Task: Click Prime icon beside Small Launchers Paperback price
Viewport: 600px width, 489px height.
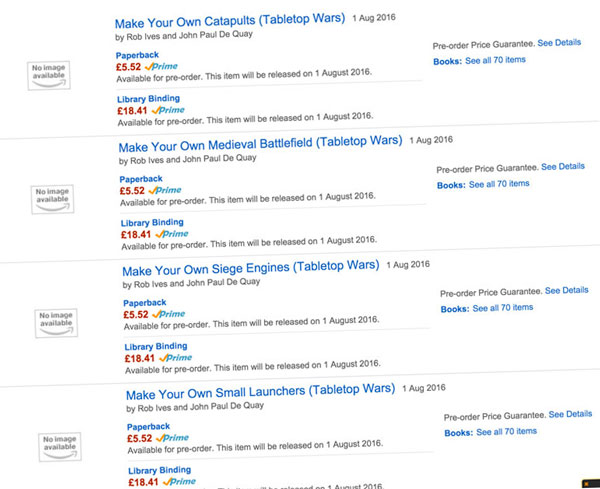Action: pyautogui.click(x=172, y=438)
